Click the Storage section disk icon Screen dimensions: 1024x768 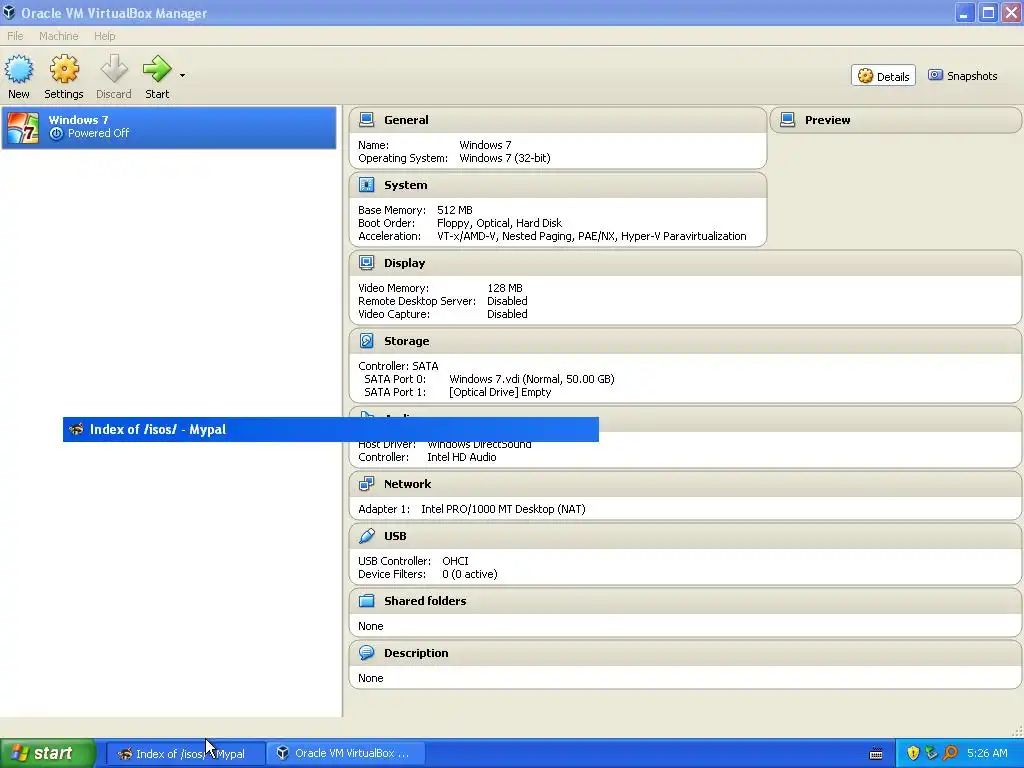[x=366, y=341]
